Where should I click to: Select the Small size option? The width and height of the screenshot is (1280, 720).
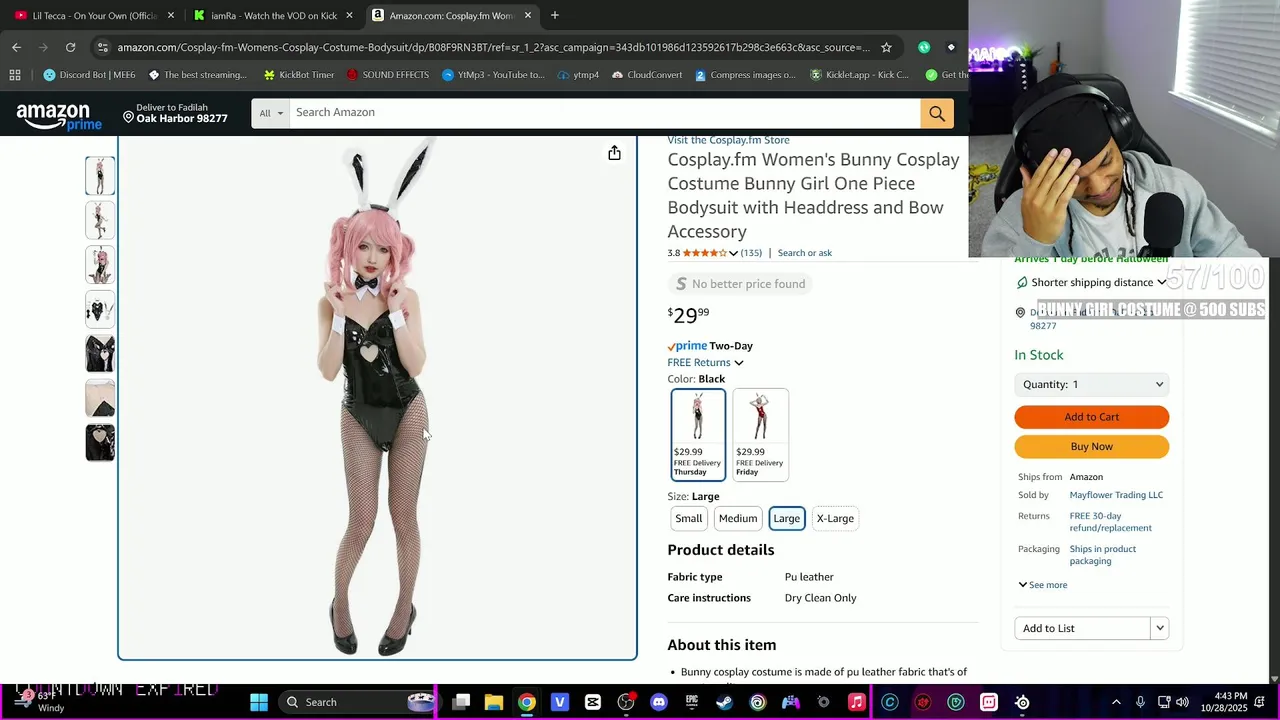[x=688, y=518]
